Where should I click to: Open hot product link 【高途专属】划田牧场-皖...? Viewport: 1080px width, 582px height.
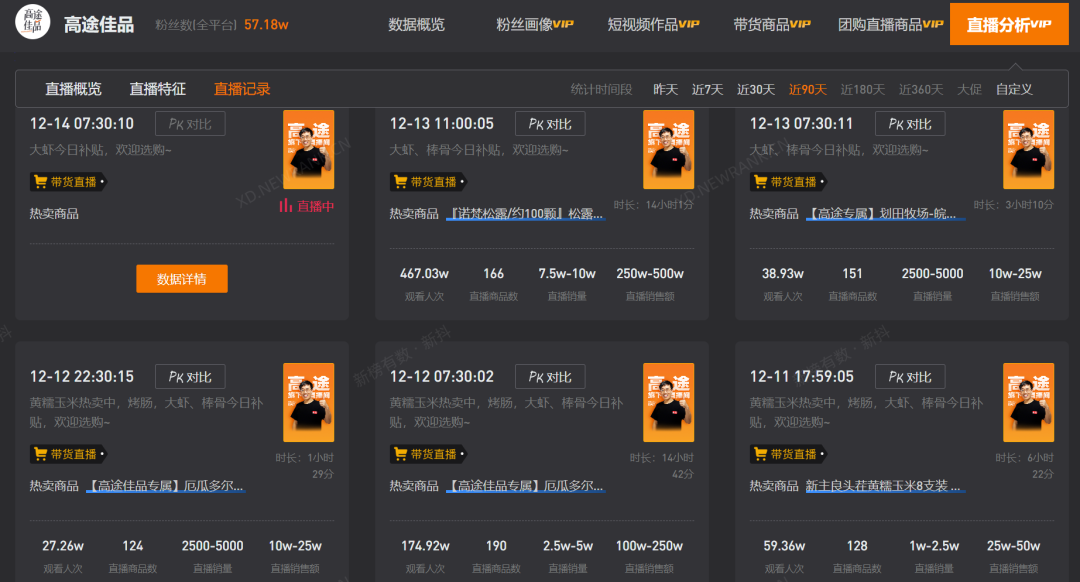(885, 214)
